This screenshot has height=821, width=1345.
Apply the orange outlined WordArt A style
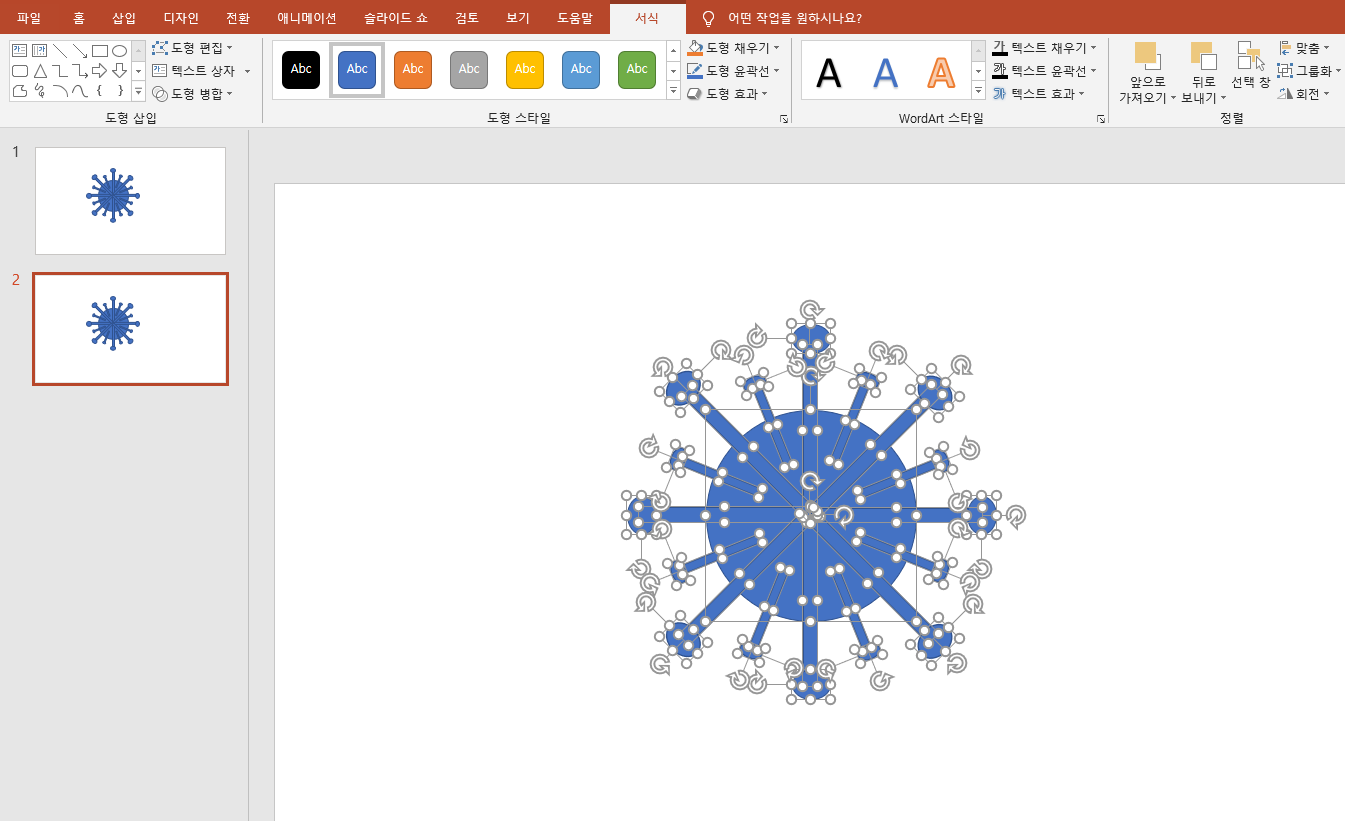pos(941,72)
